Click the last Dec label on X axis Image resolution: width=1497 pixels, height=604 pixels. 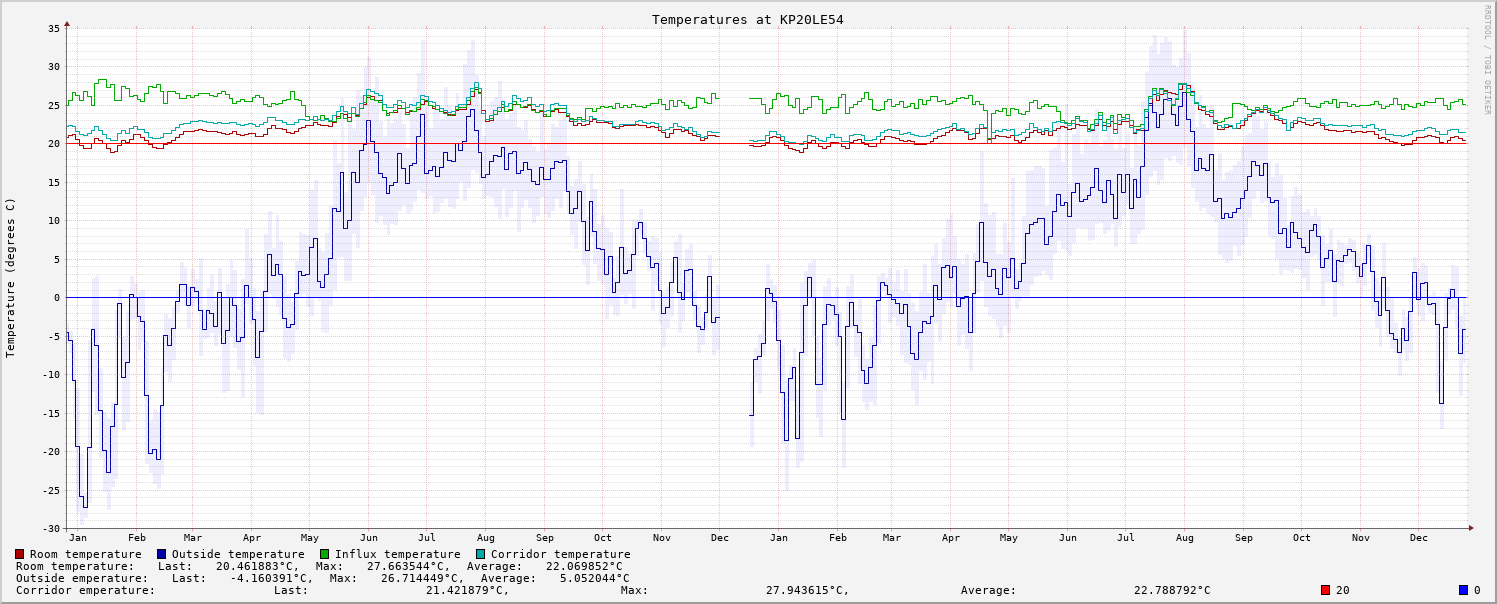(1418, 538)
